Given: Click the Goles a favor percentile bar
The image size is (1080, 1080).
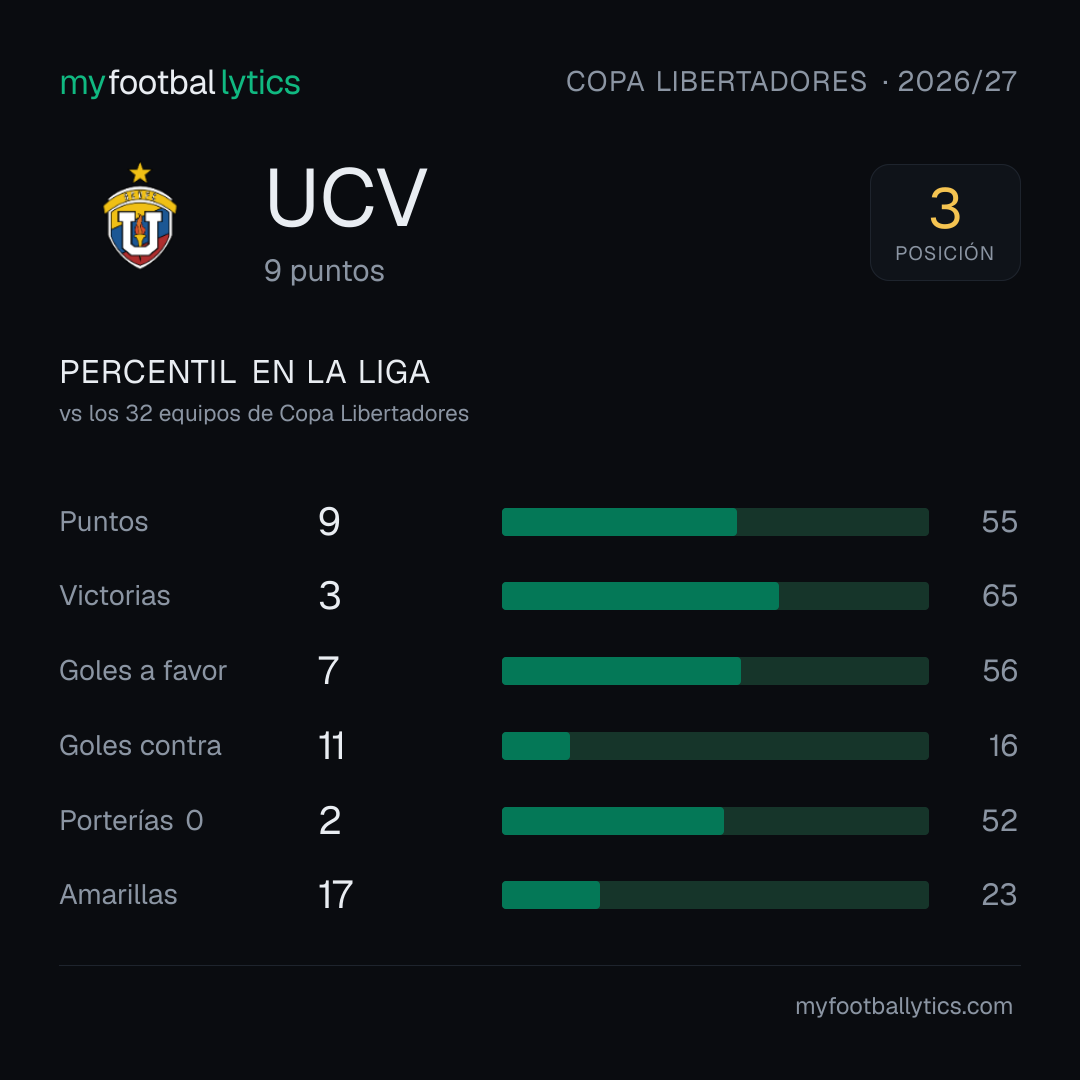Looking at the screenshot, I should tap(715, 671).
